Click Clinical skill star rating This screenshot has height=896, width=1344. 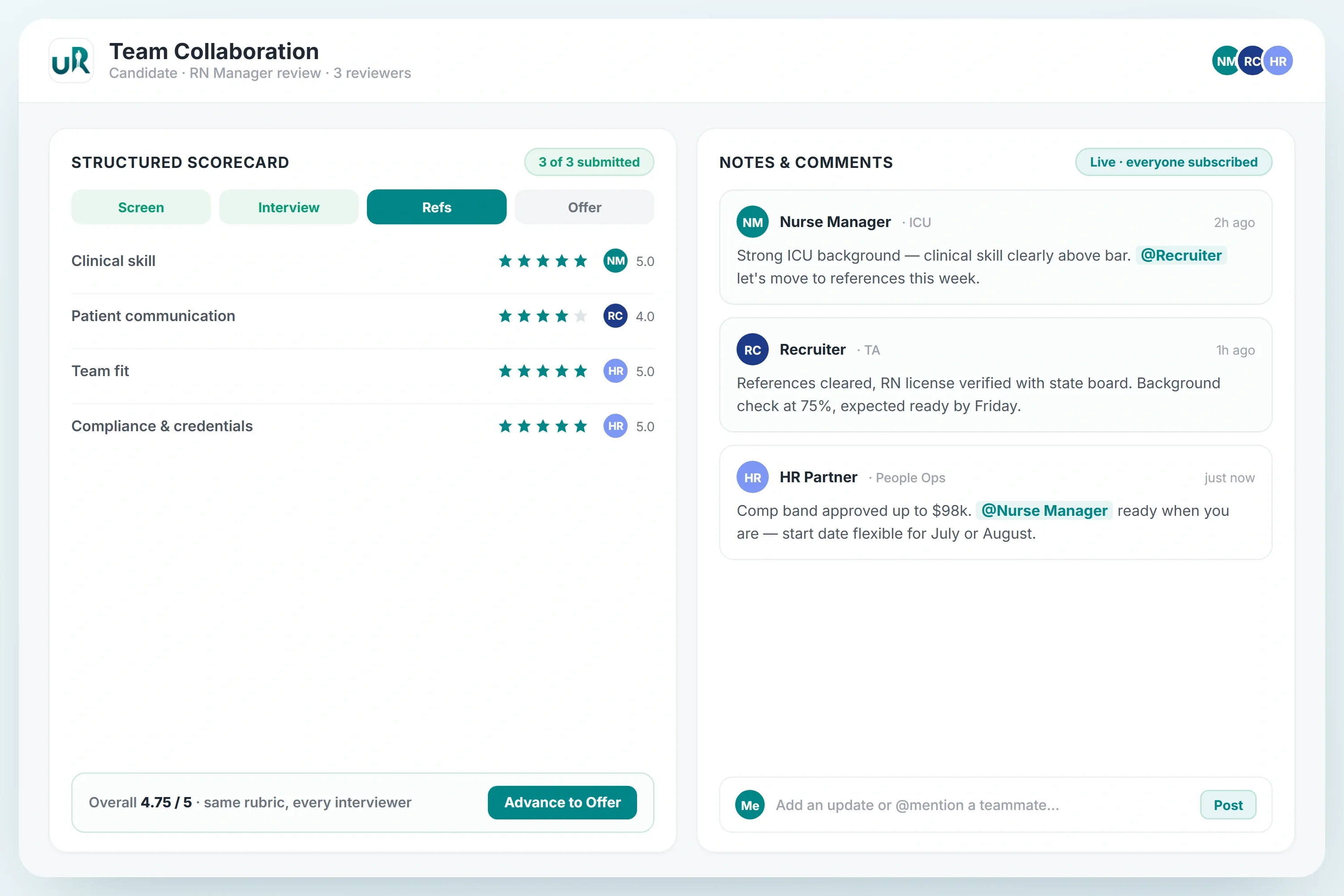coord(543,261)
